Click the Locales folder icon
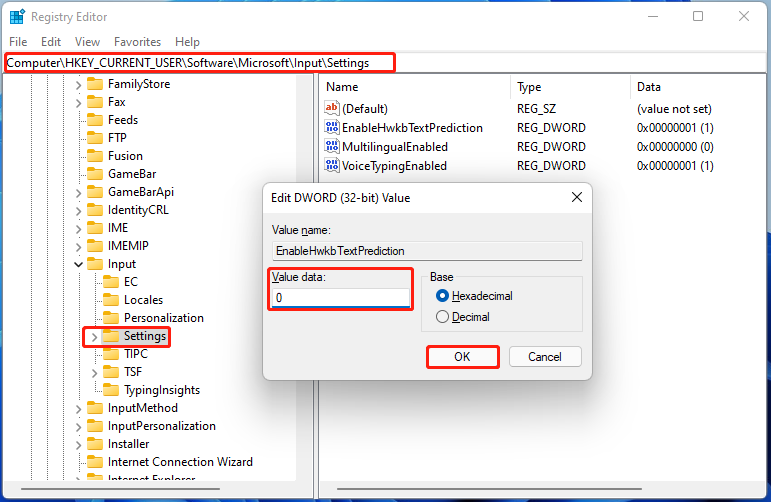771x502 pixels. tap(111, 300)
